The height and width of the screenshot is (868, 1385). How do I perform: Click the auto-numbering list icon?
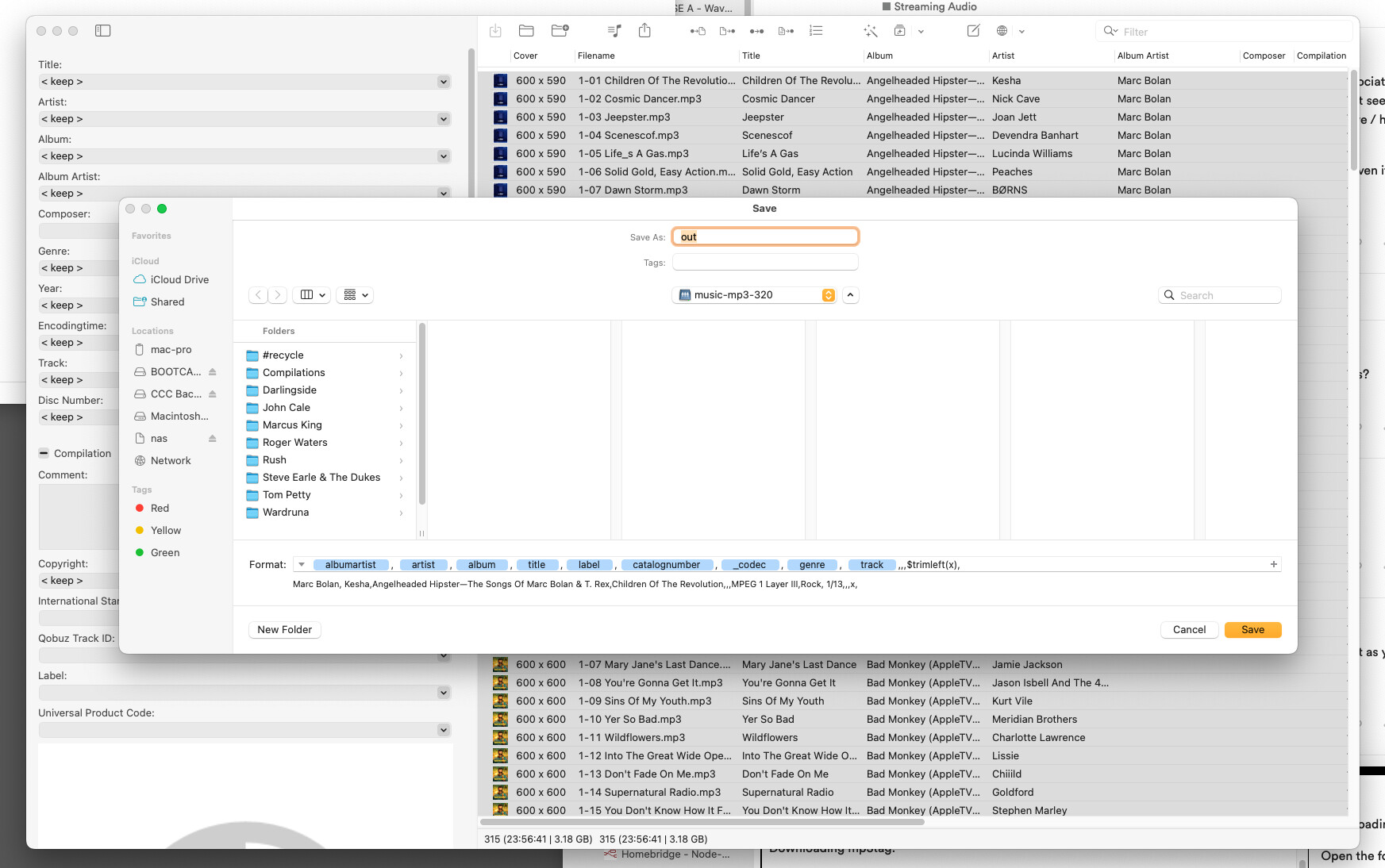[x=816, y=31]
